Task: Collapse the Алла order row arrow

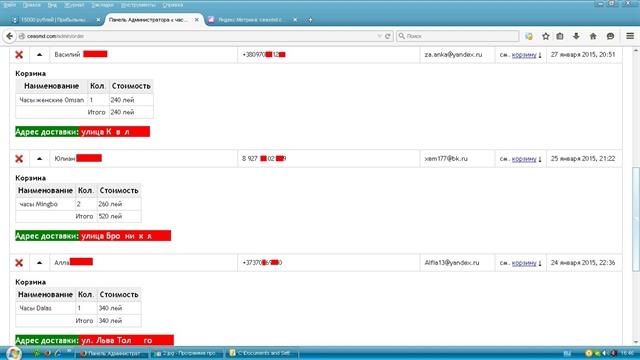Action: [40, 262]
